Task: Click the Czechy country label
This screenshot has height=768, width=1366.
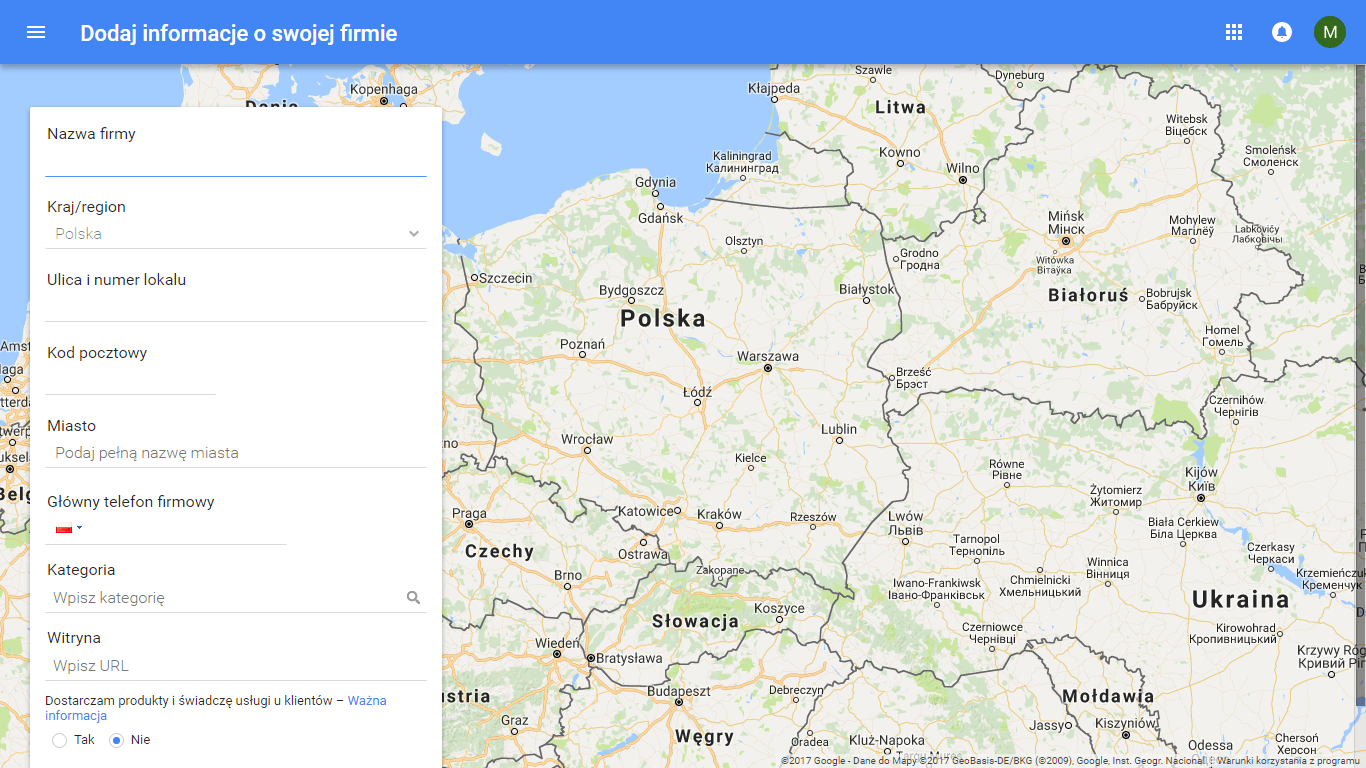Action: [499, 551]
